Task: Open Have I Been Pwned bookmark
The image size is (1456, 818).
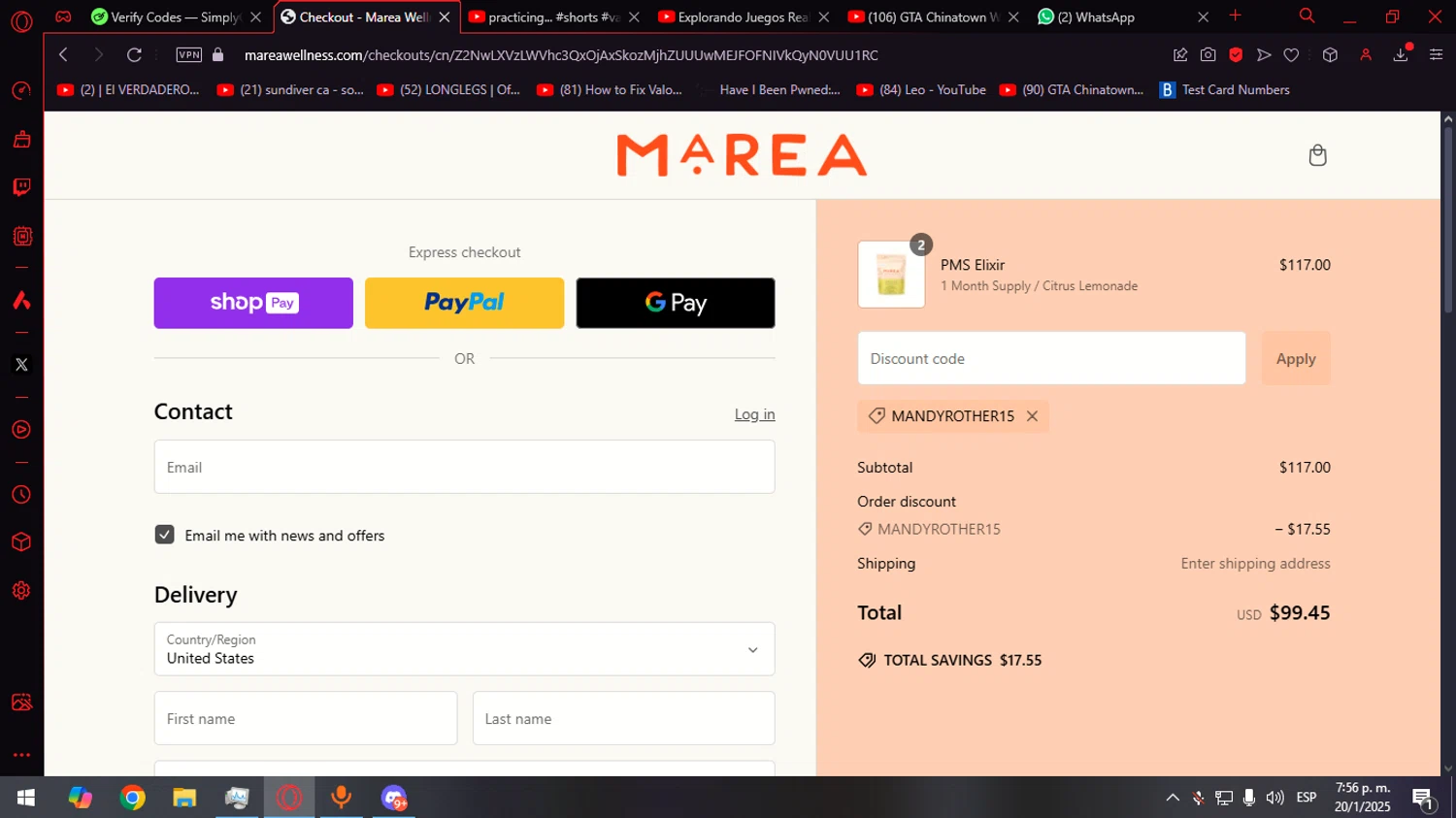Action: click(771, 89)
